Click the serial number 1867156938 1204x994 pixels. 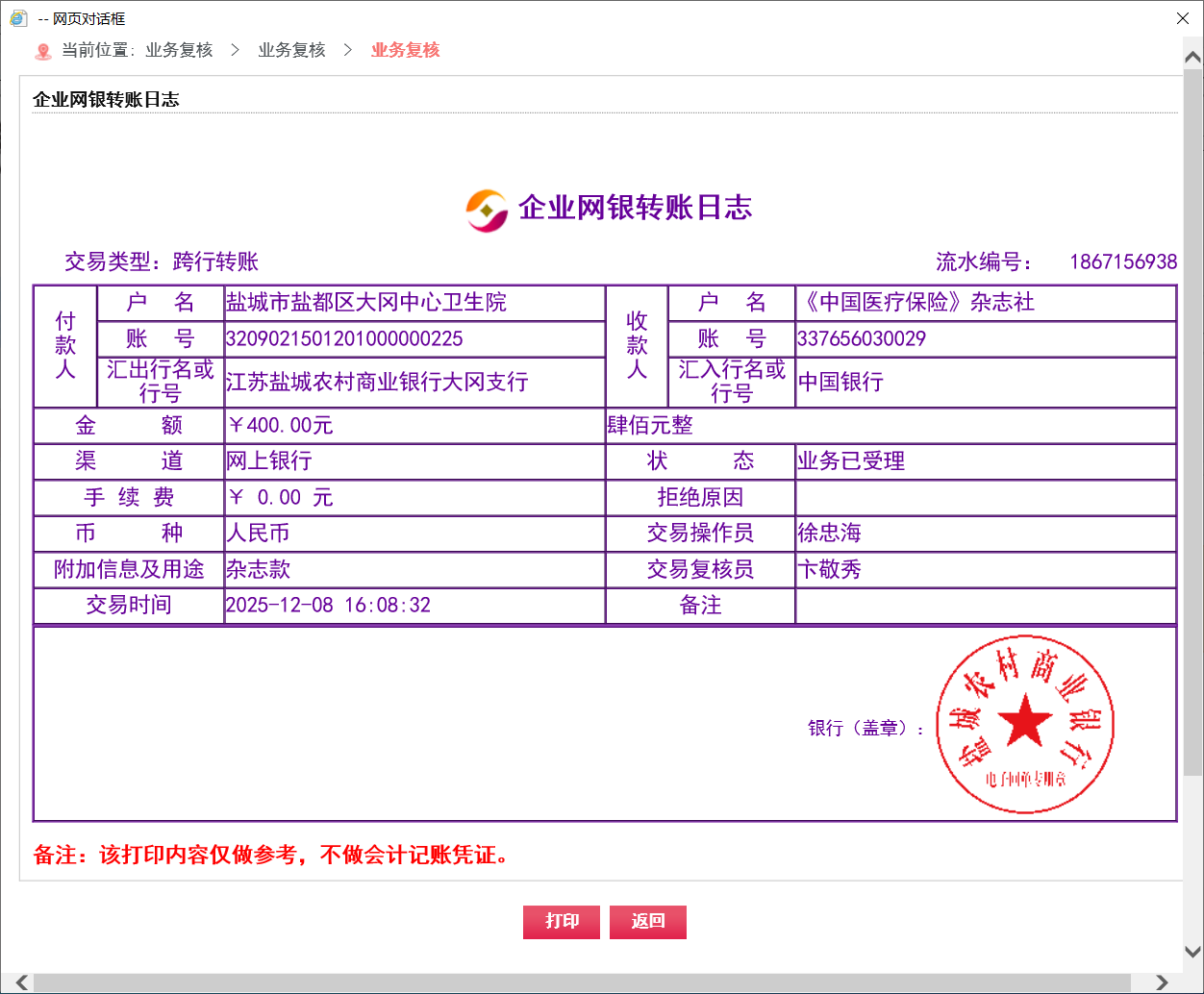click(1123, 261)
